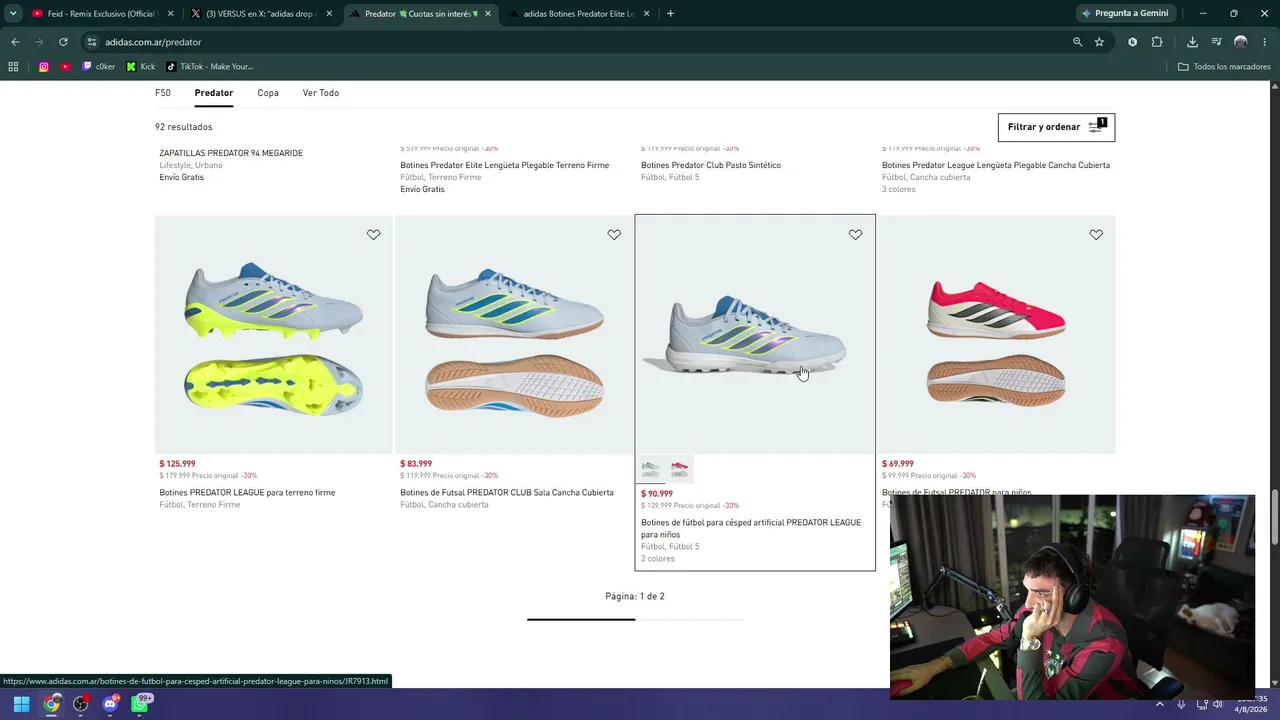Select the Predator category tab

(214, 93)
